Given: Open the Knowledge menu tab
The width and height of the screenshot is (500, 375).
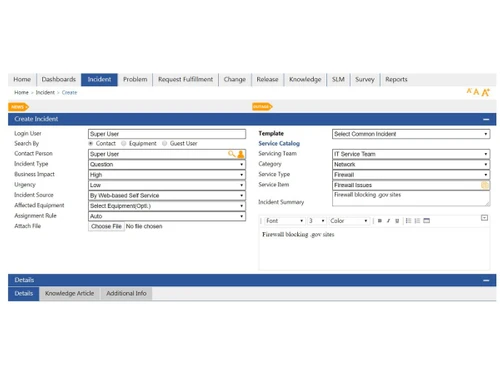Looking at the screenshot, I should point(305,80).
